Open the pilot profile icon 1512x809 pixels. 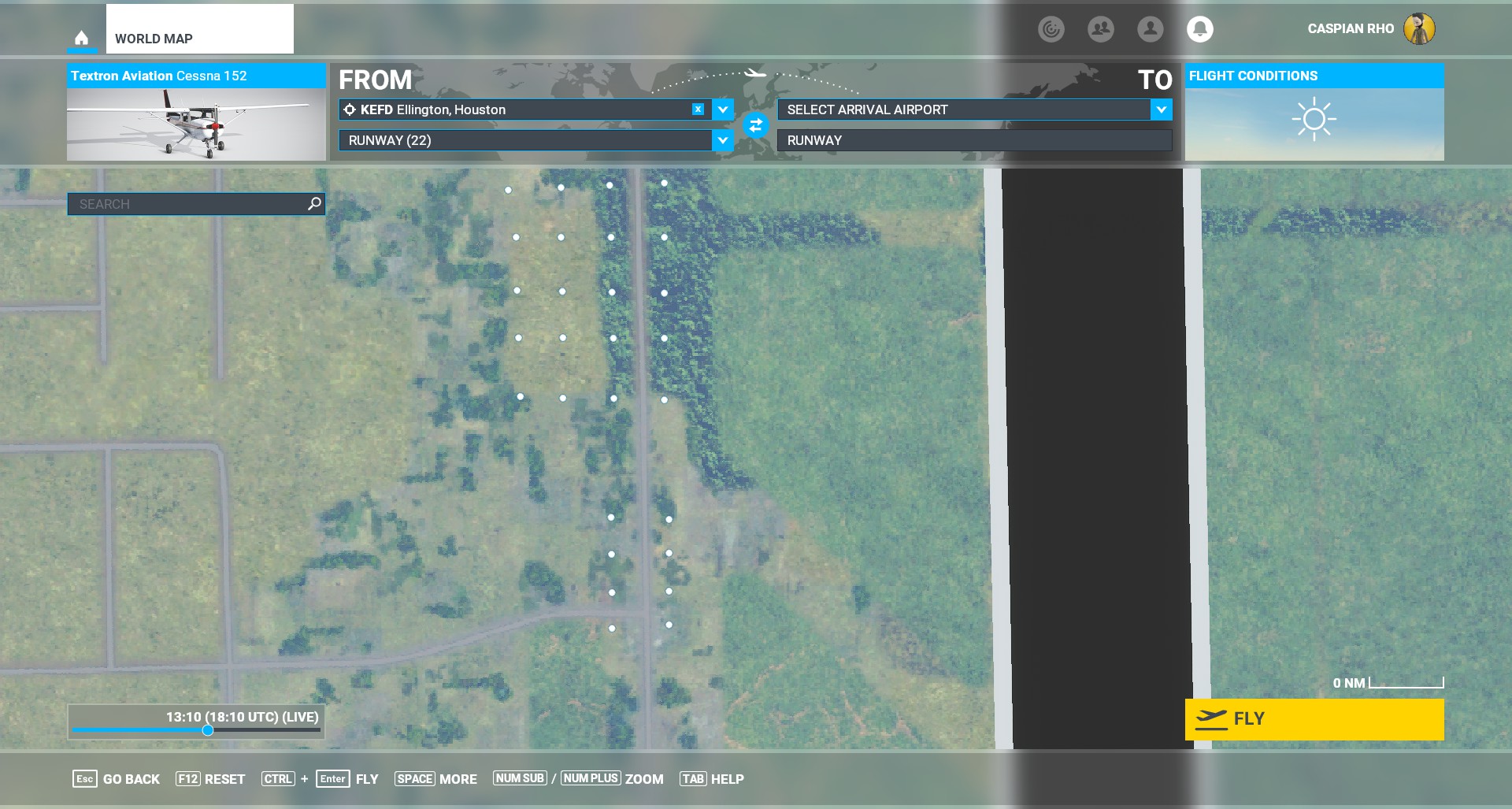[1150, 29]
